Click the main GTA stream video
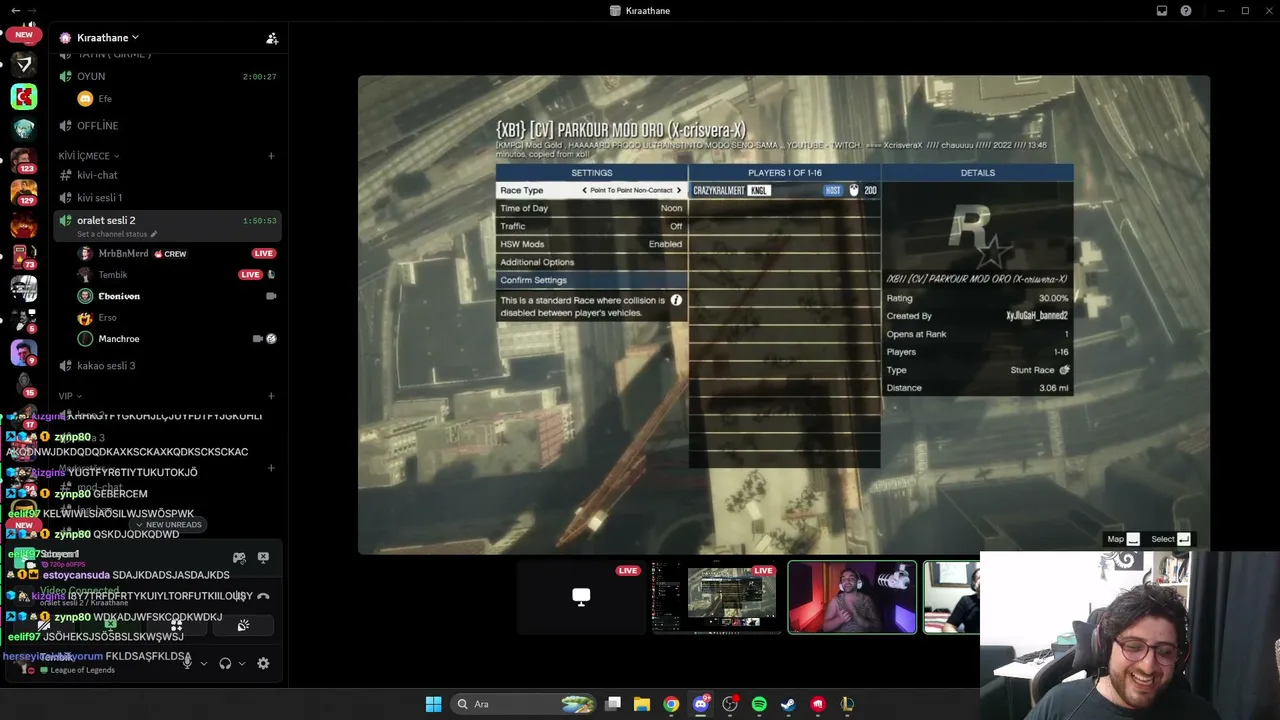The width and height of the screenshot is (1280, 720). tap(784, 314)
